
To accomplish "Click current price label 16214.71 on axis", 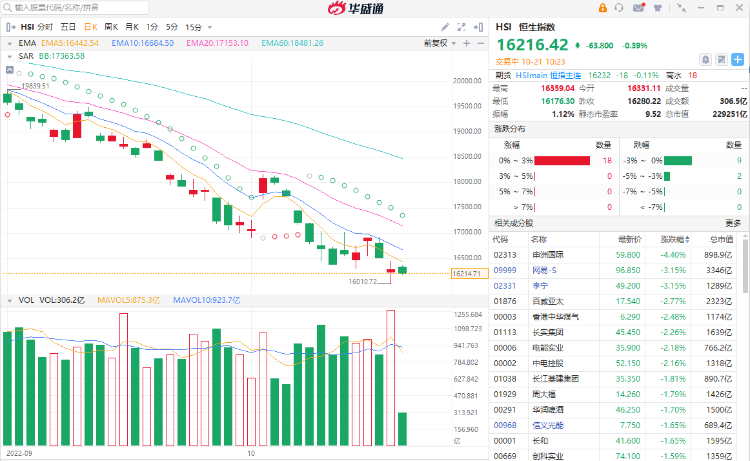I will (469, 274).
